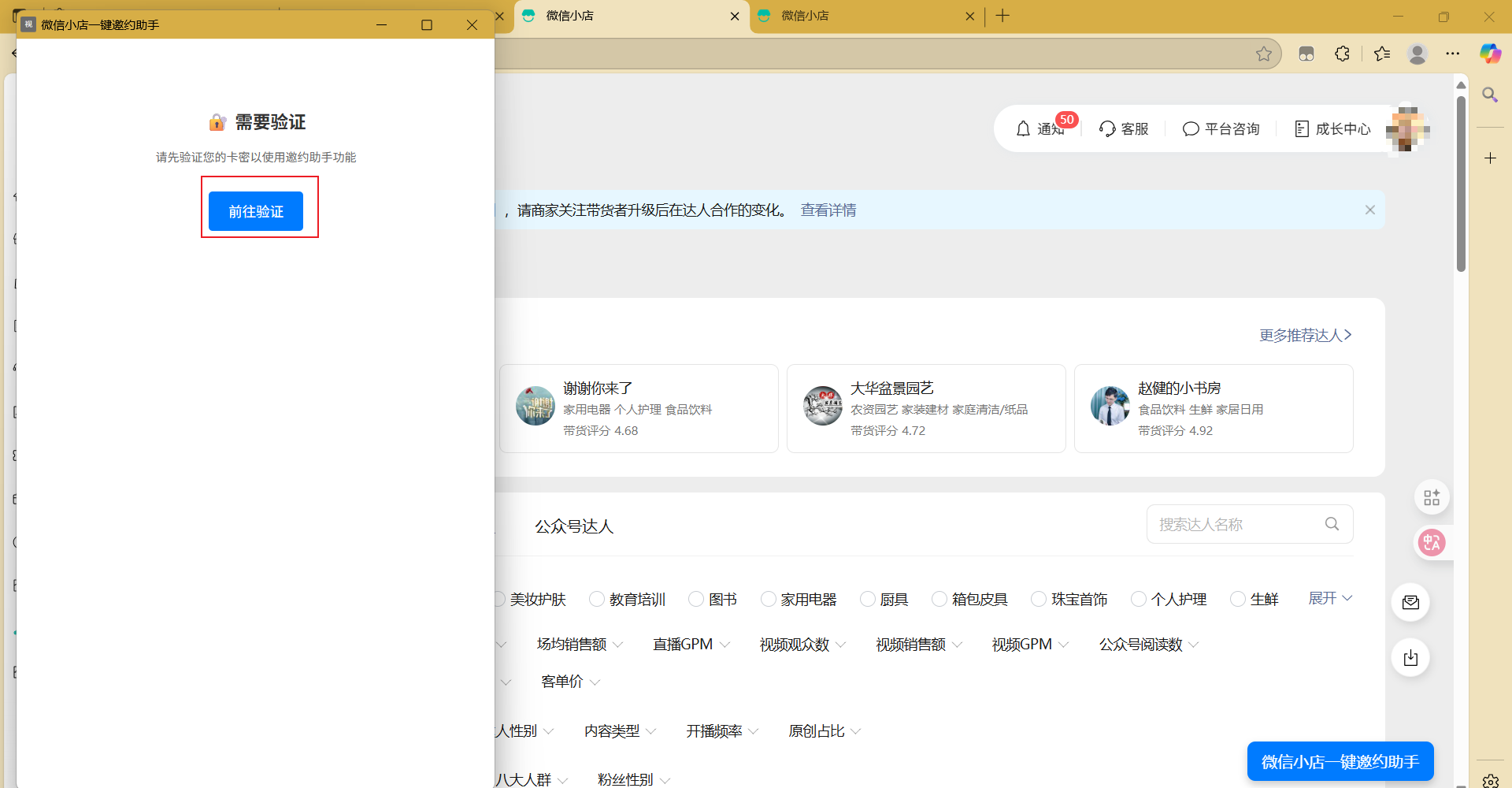Image resolution: width=1512 pixels, height=788 pixels.
Task: Open 内容类型 filter dropdown
Action: (x=621, y=731)
